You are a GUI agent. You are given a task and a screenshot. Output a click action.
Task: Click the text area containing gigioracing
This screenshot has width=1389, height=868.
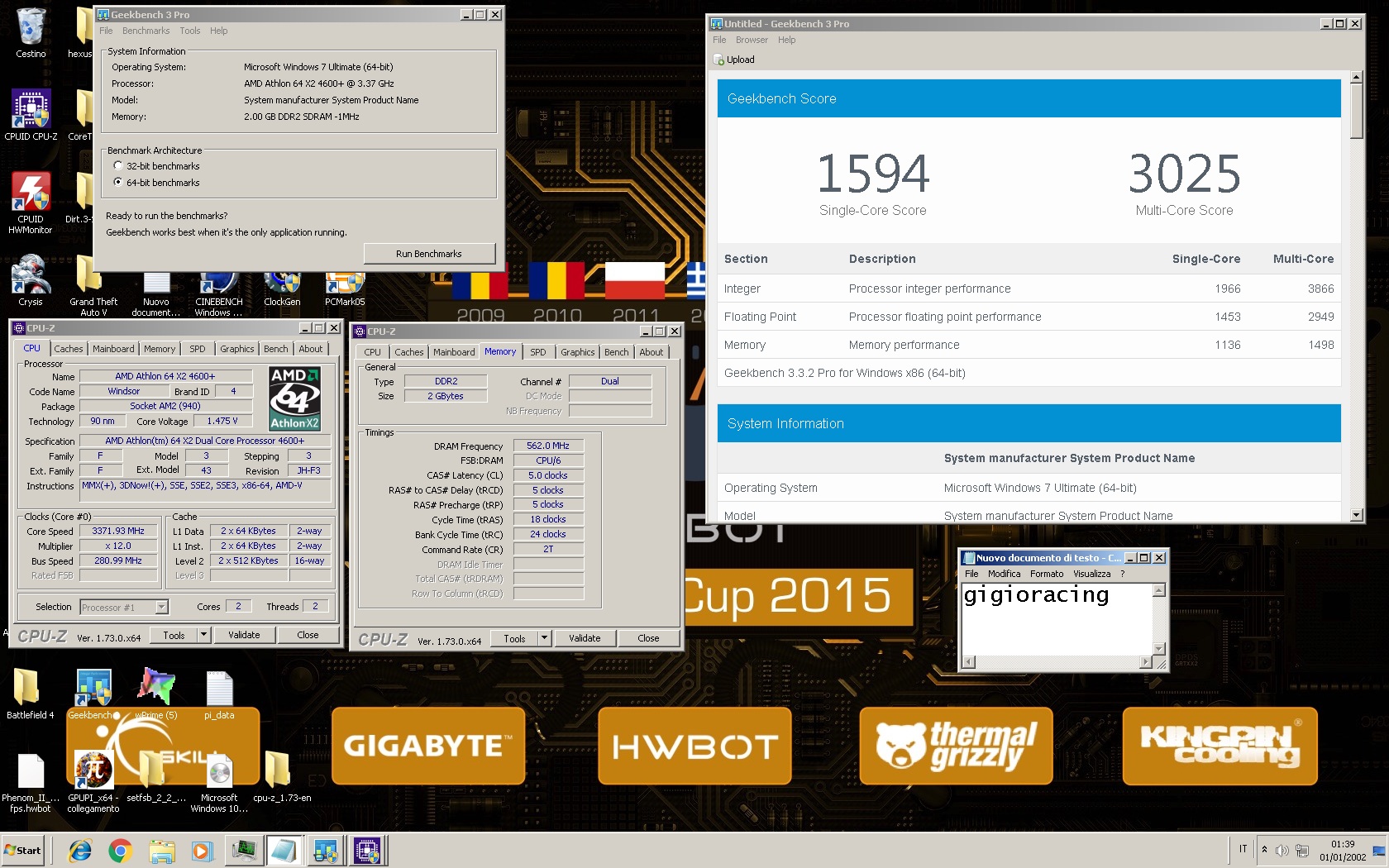[1057, 619]
